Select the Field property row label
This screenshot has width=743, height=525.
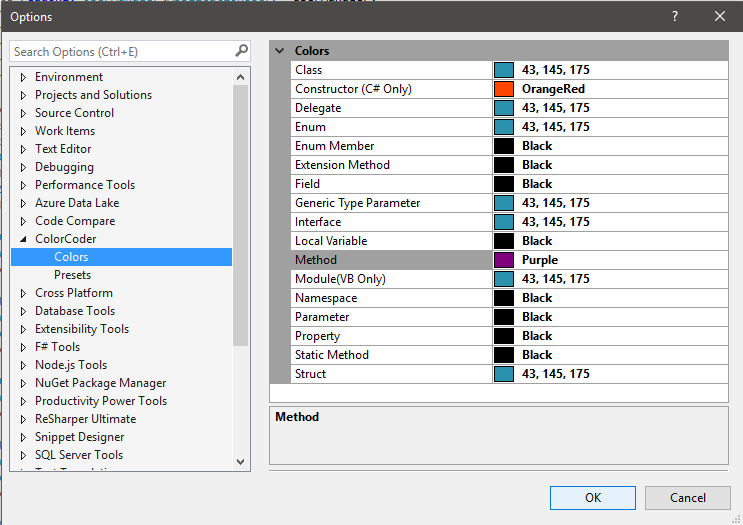pyautogui.click(x=308, y=184)
